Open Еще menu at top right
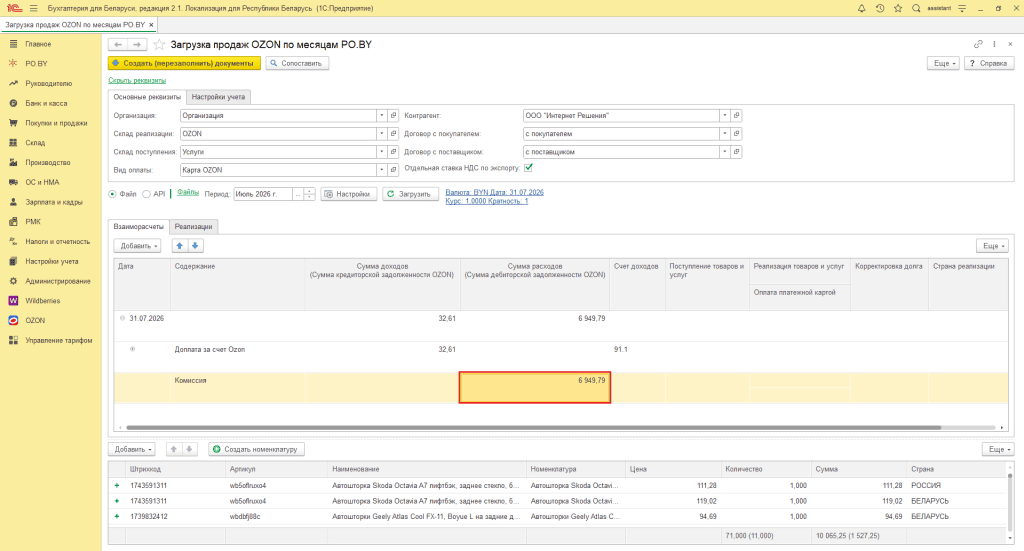This screenshot has width=1024, height=551. (x=944, y=63)
